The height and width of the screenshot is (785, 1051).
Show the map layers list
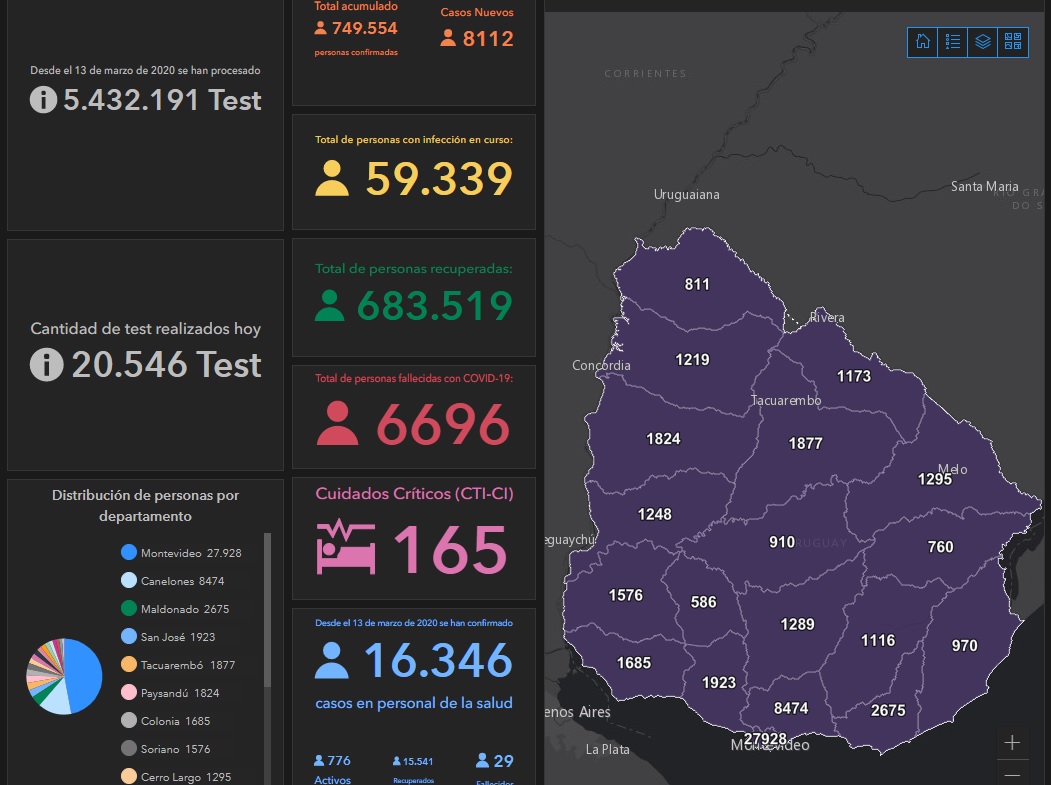tap(983, 42)
